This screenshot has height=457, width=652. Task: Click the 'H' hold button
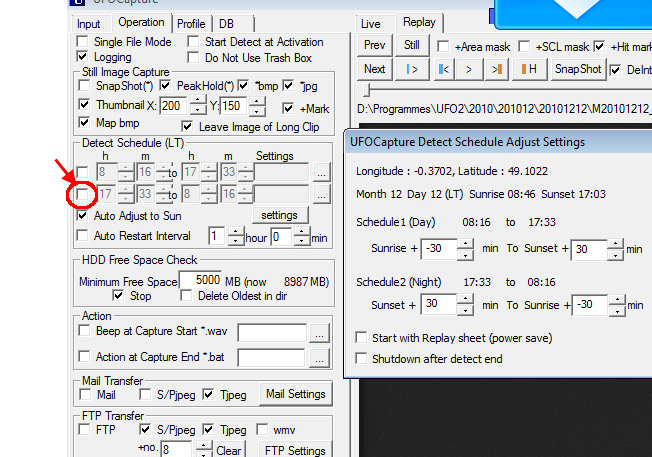point(527,69)
